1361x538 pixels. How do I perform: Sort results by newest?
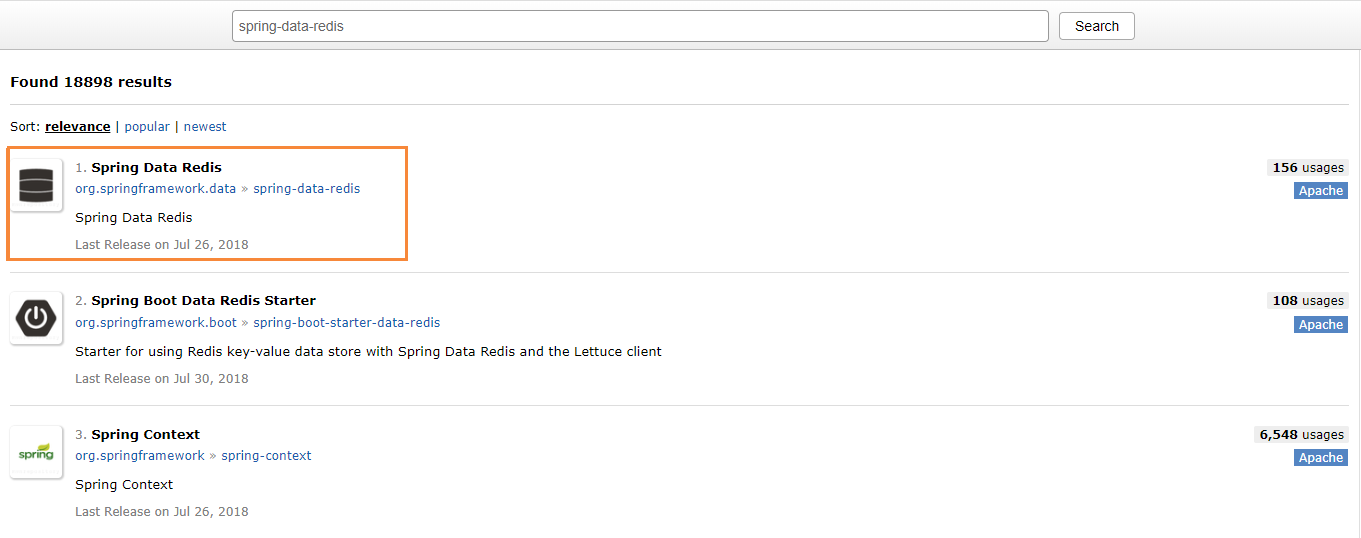205,127
